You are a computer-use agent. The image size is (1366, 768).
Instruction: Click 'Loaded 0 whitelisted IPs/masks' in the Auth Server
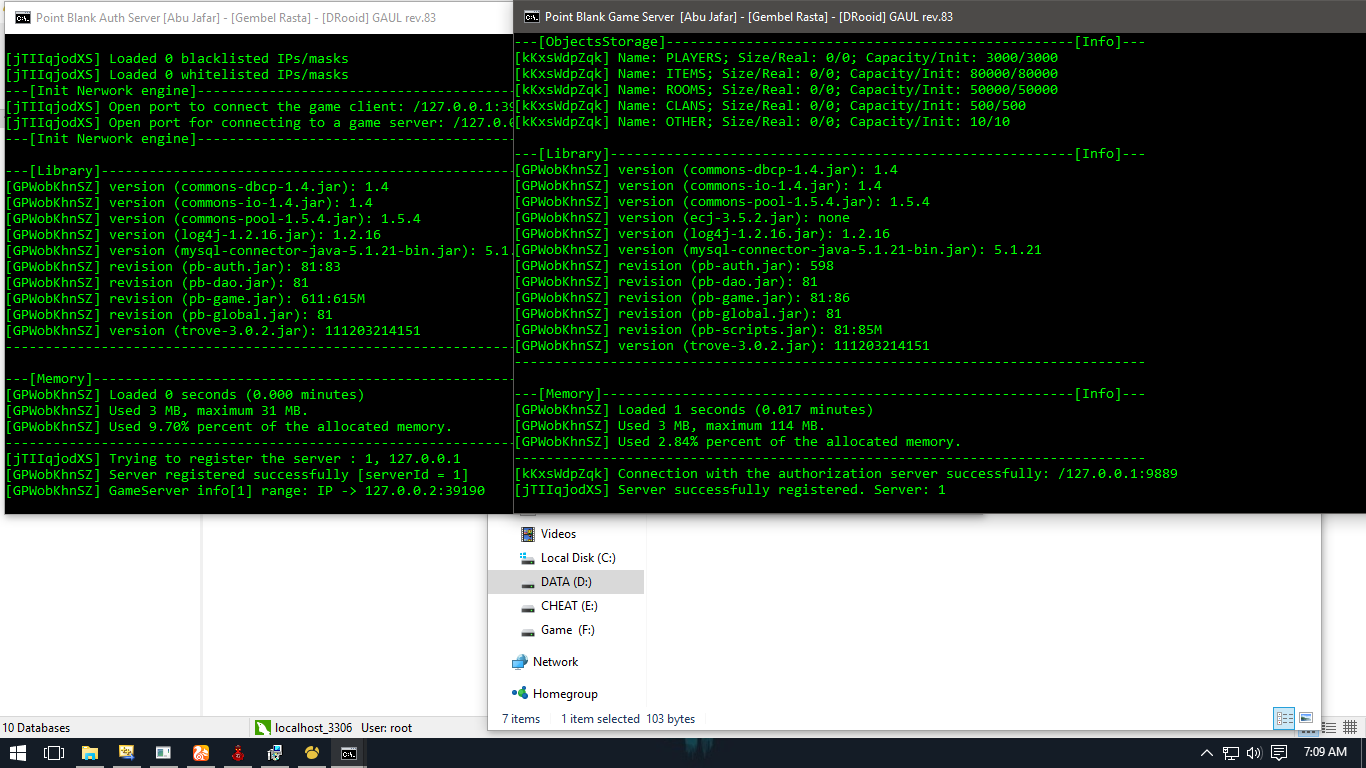[177, 75]
